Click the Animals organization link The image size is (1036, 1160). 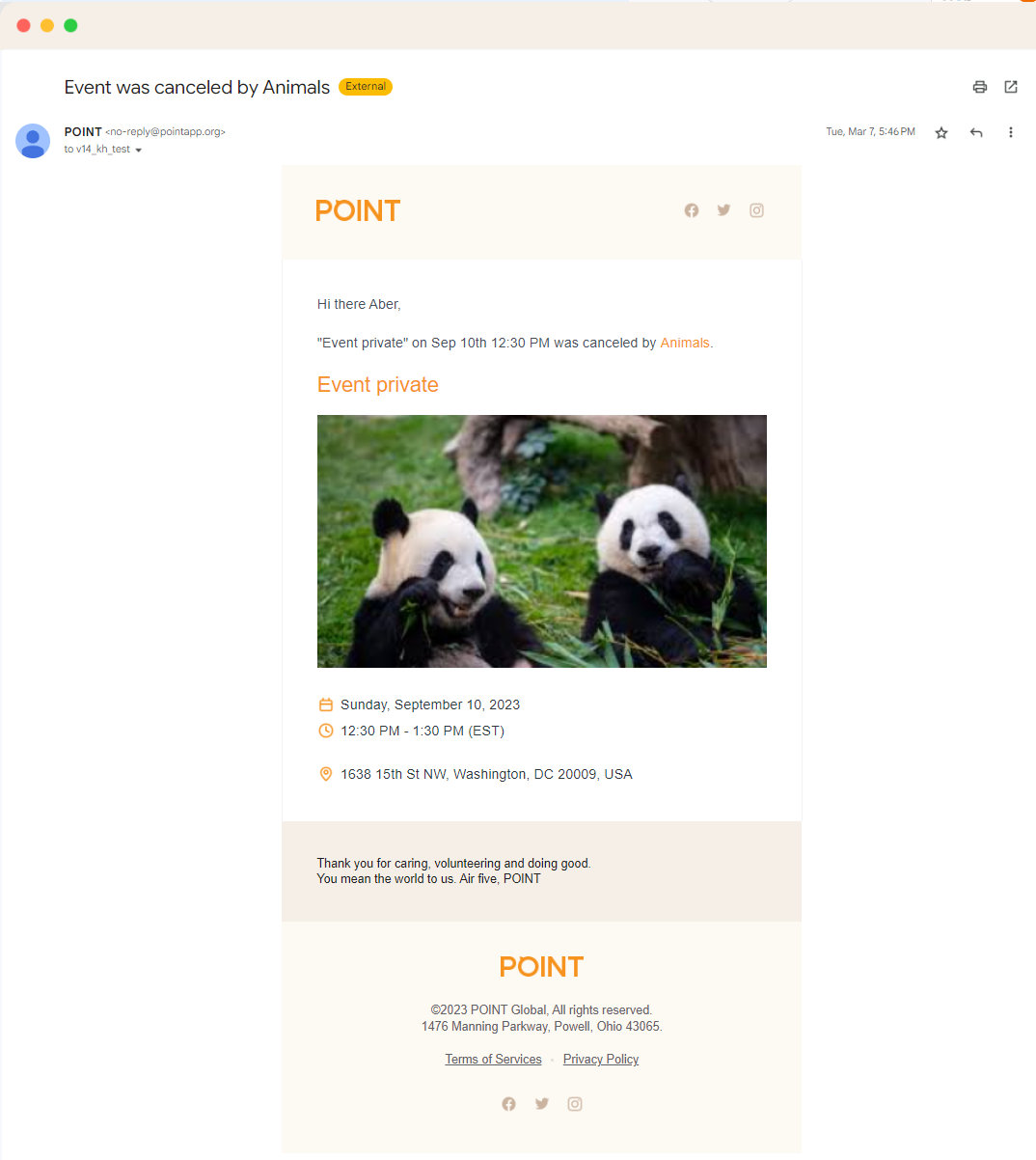click(x=685, y=343)
